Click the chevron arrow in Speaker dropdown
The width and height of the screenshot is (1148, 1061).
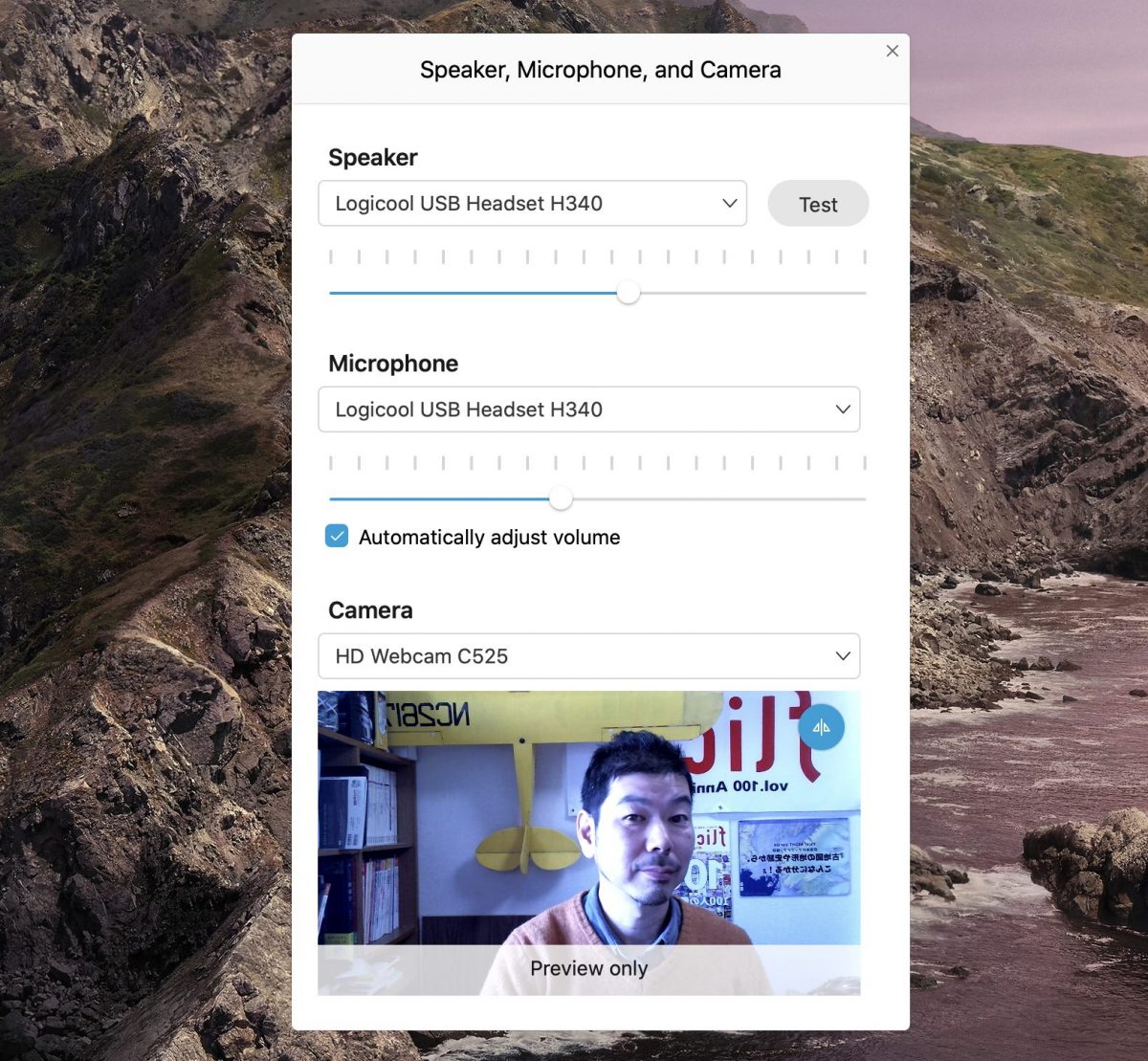[x=729, y=203]
